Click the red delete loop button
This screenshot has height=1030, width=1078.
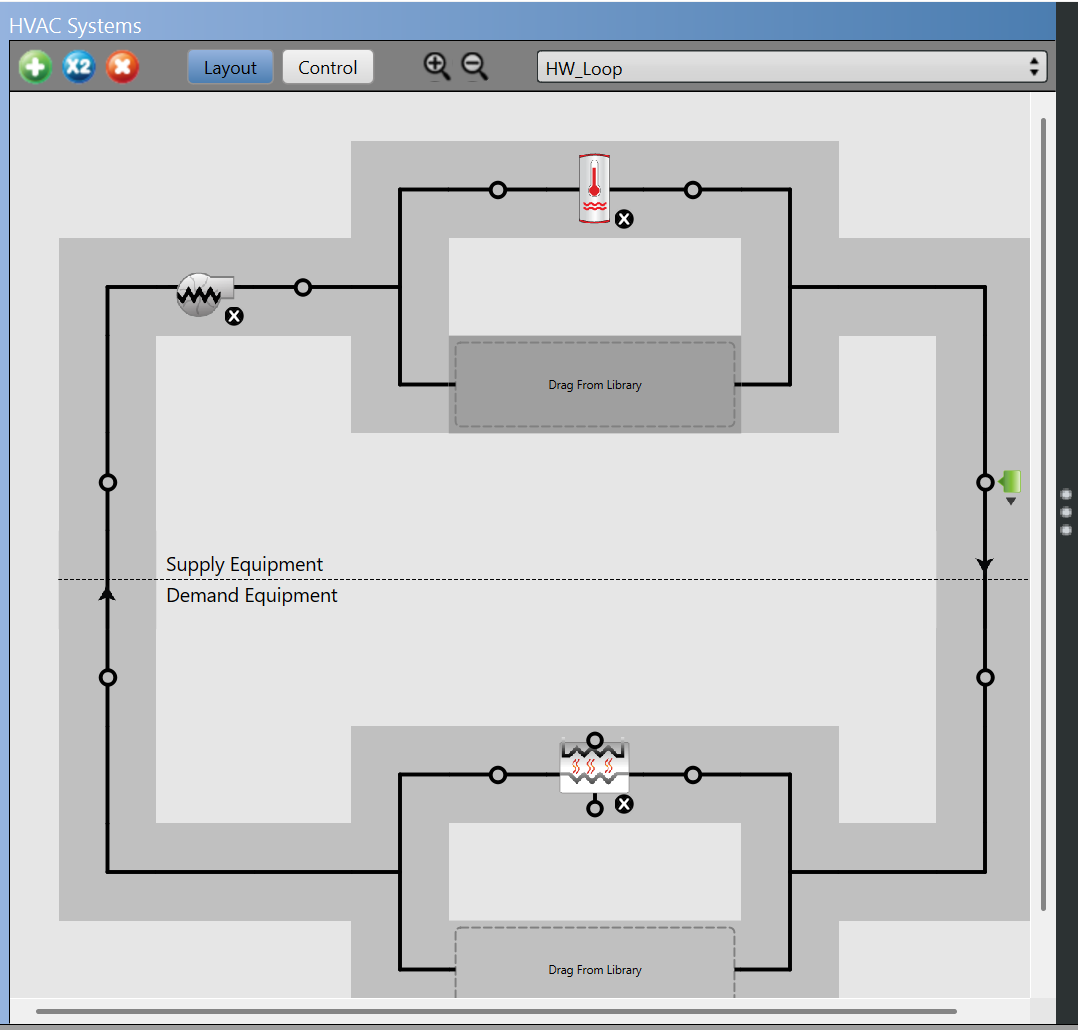(122, 68)
